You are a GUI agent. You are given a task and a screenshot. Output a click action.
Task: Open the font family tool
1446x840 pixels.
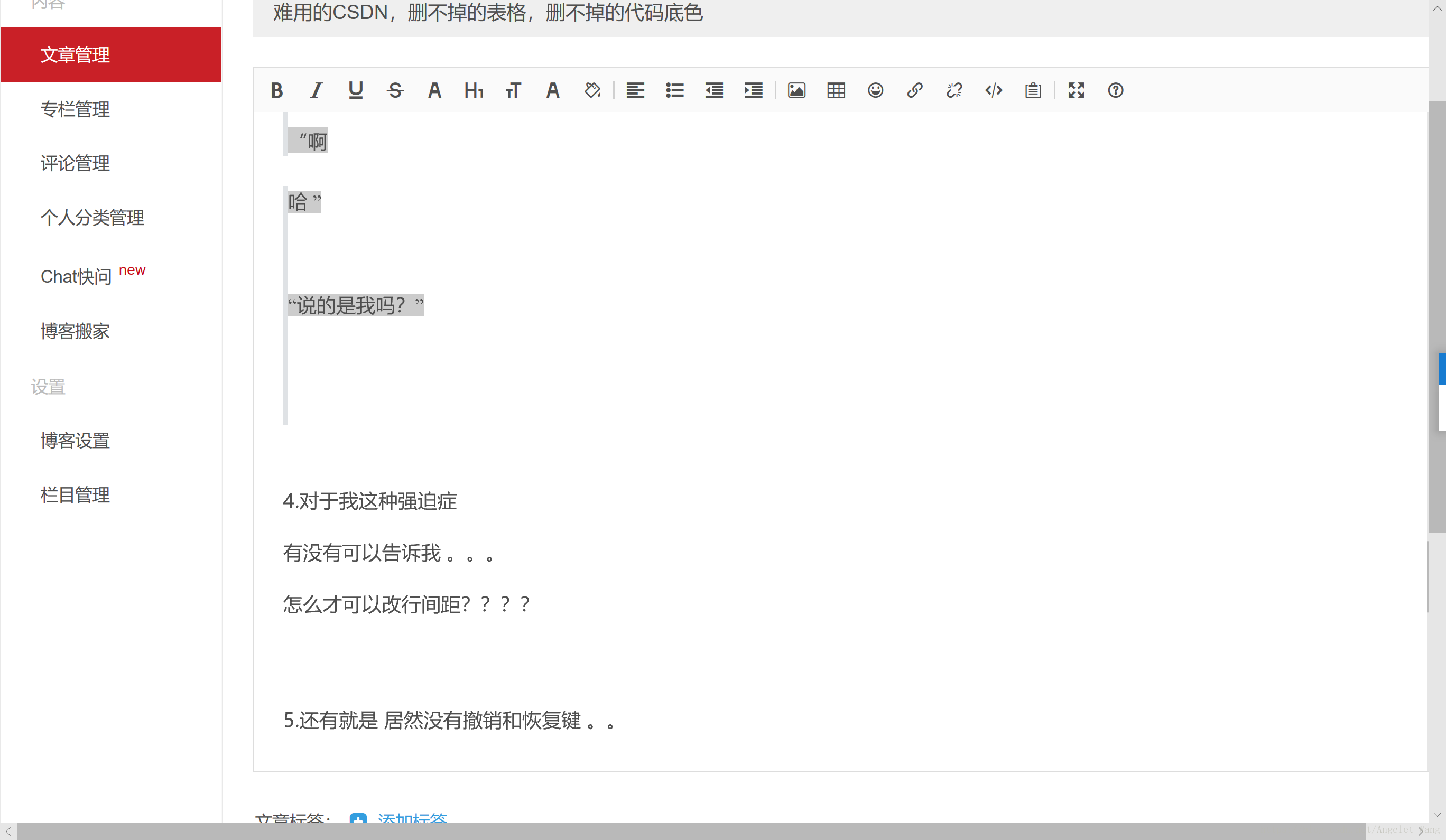553,90
